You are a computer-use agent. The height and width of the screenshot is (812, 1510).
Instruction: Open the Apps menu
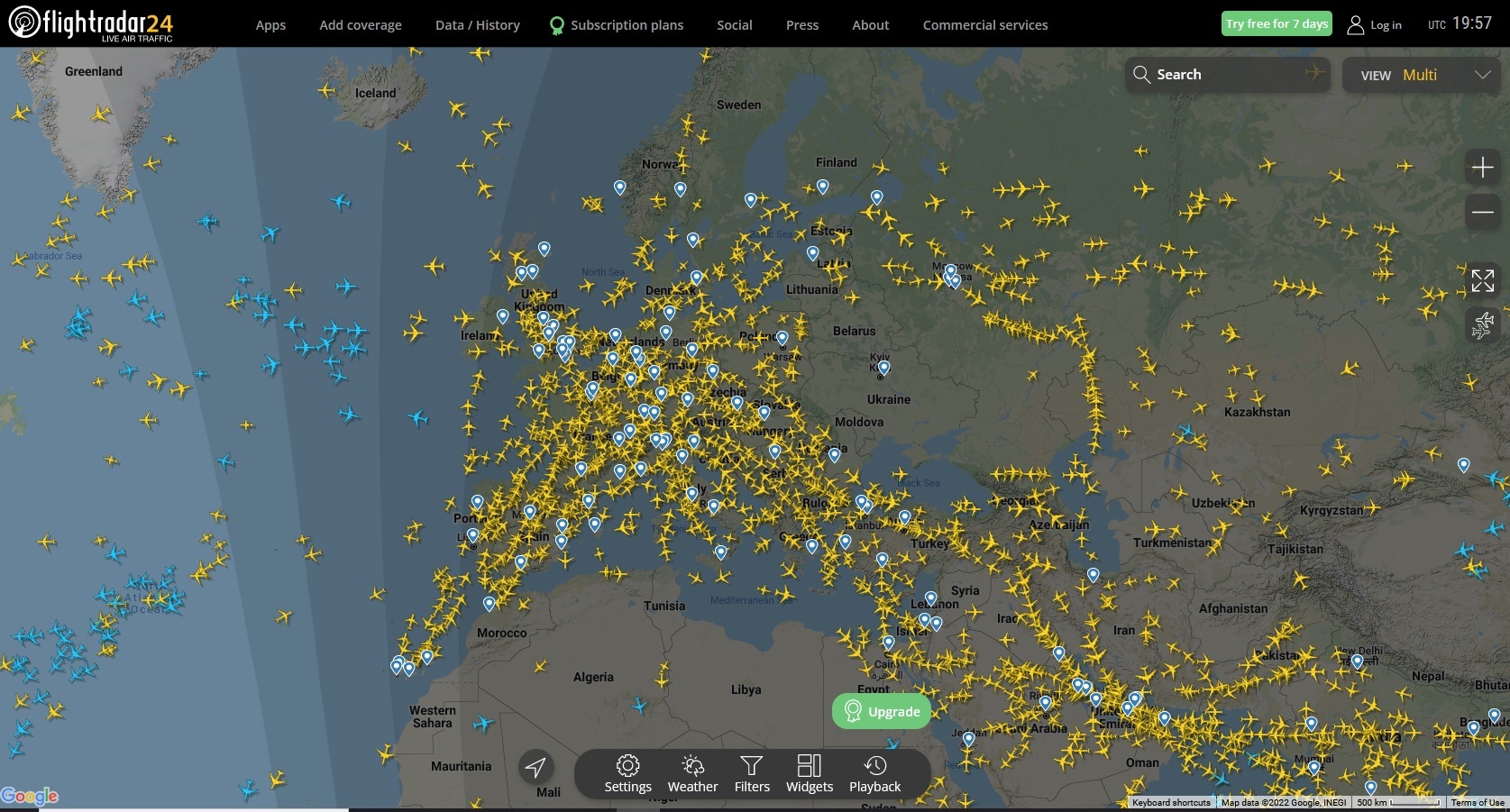270,25
